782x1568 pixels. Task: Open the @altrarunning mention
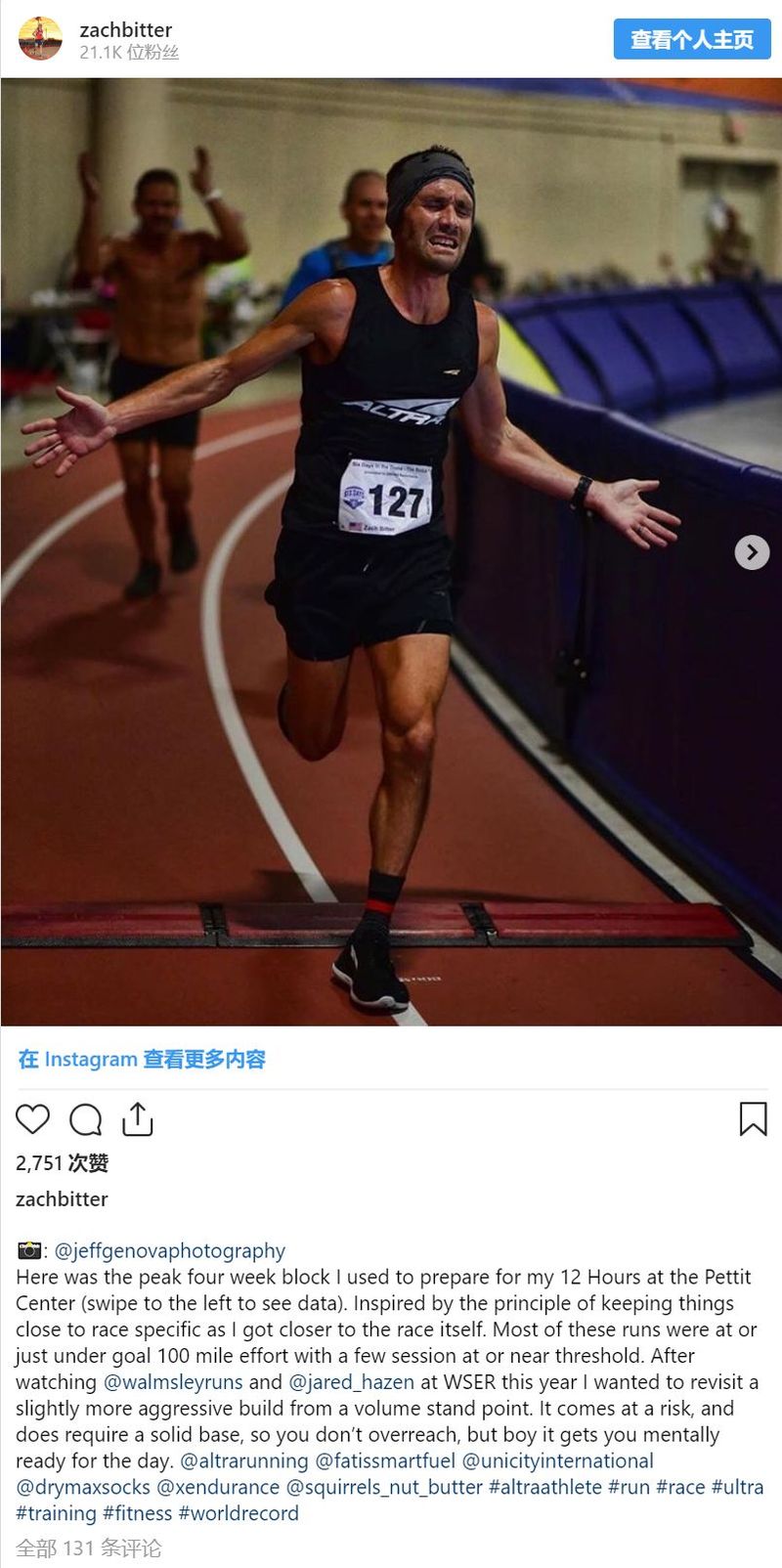coord(244,1461)
